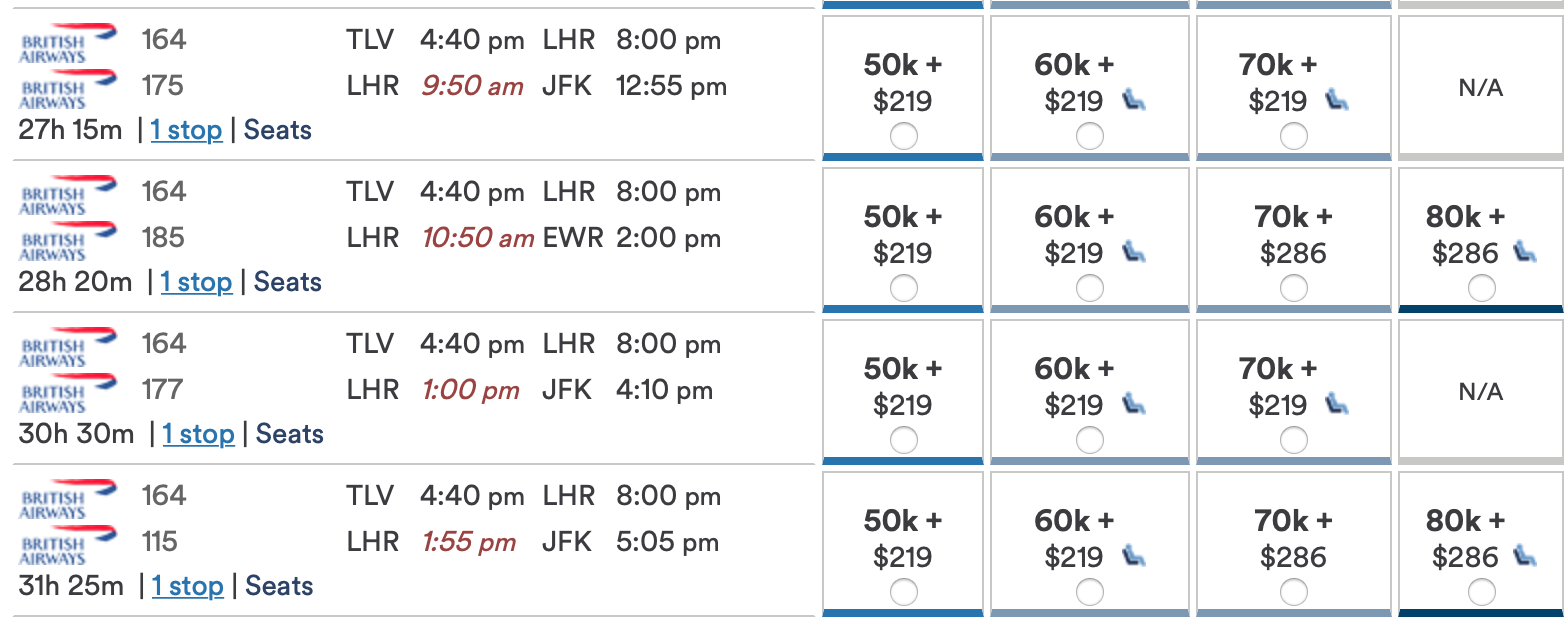
Task: Open Seats link for 27h 15m itinerary
Action: click(278, 130)
